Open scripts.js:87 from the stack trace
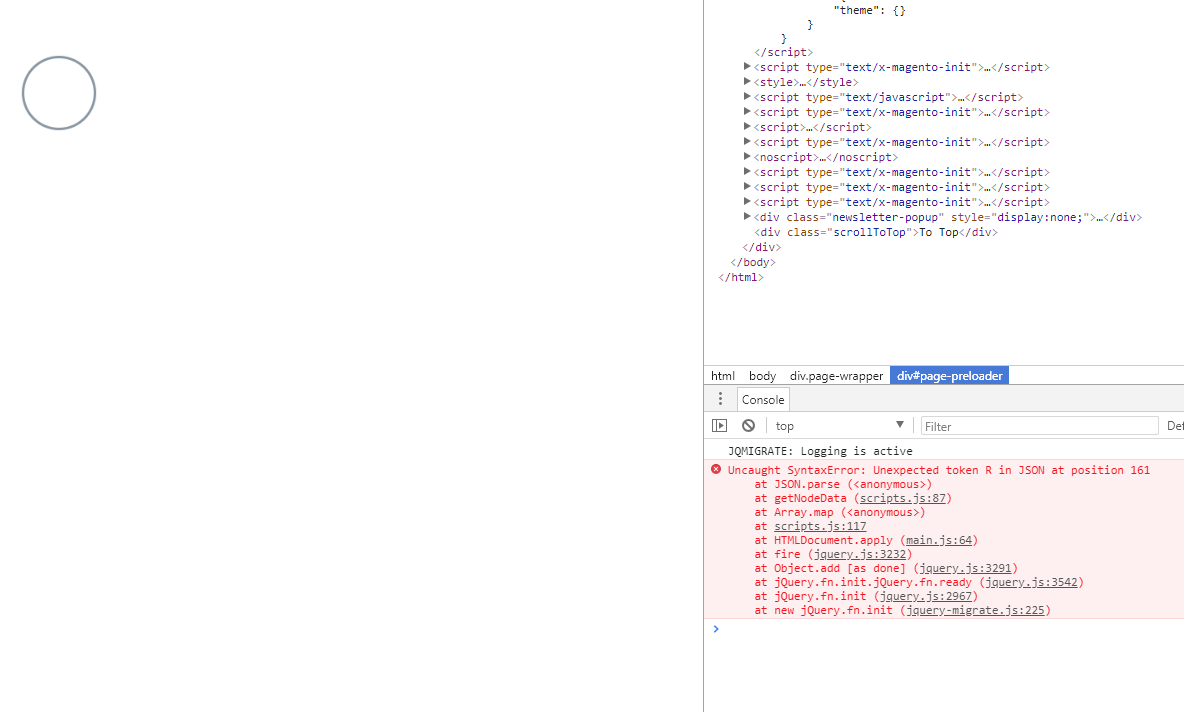The width and height of the screenshot is (1184, 712). click(x=903, y=497)
